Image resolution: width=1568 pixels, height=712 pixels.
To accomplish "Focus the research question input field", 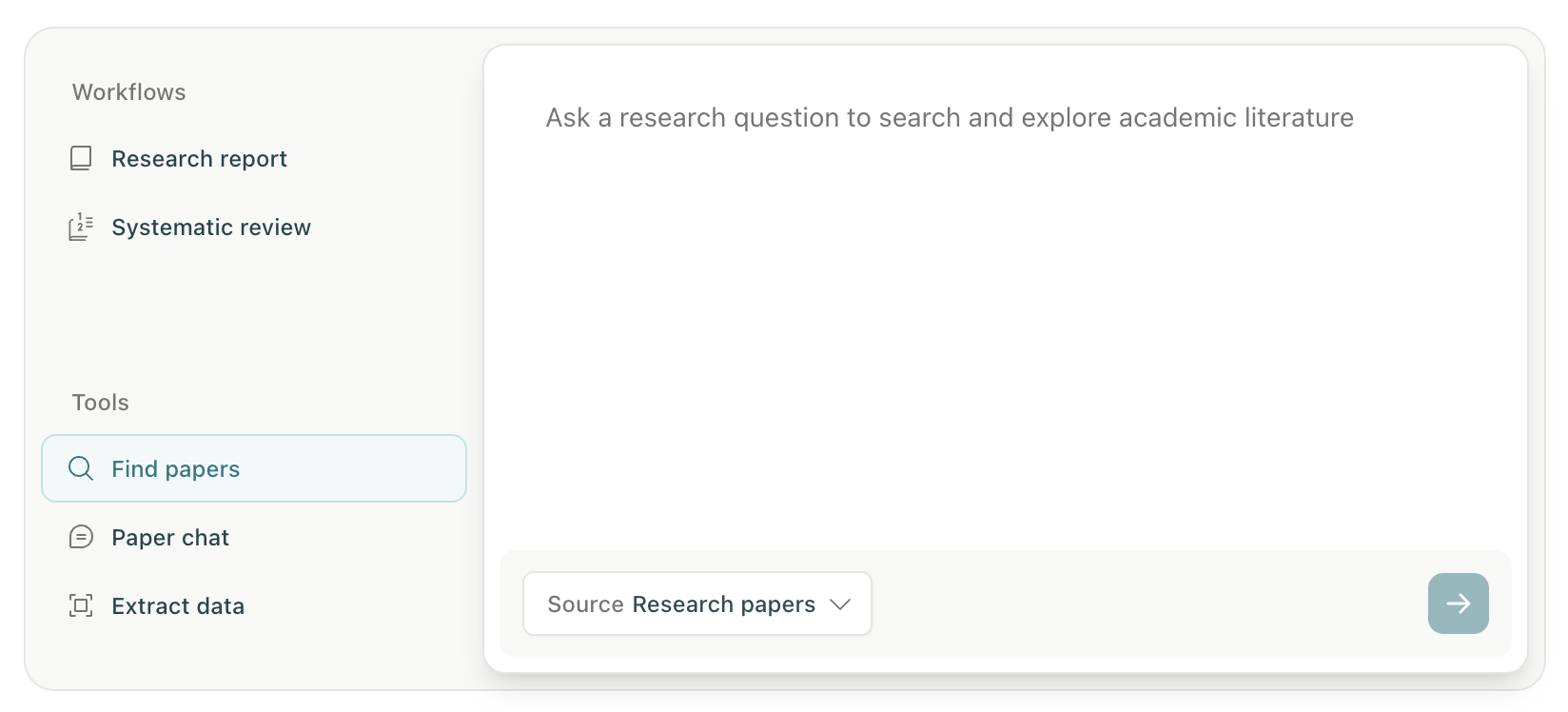I will 950,118.
